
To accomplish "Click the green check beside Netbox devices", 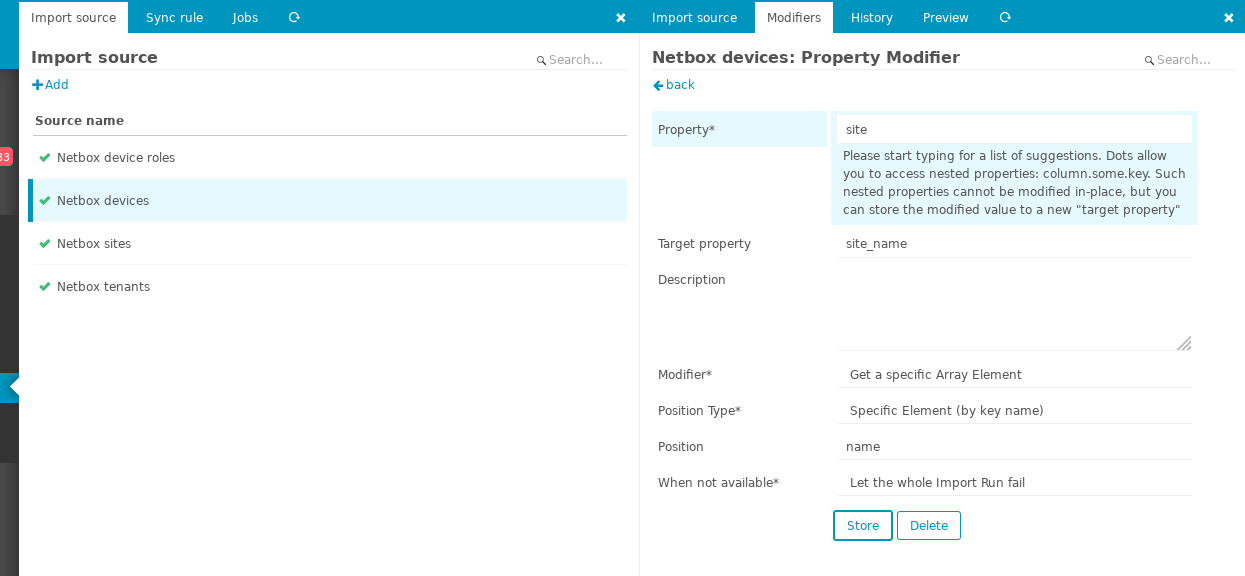I will 45,200.
